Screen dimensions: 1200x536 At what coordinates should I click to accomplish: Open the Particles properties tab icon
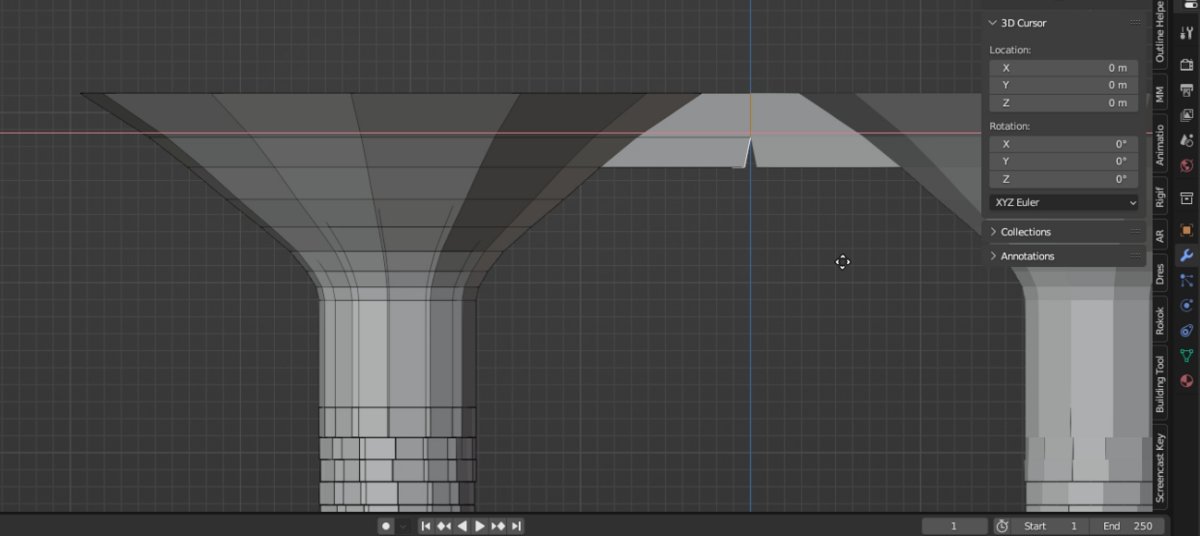tap(1187, 281)
